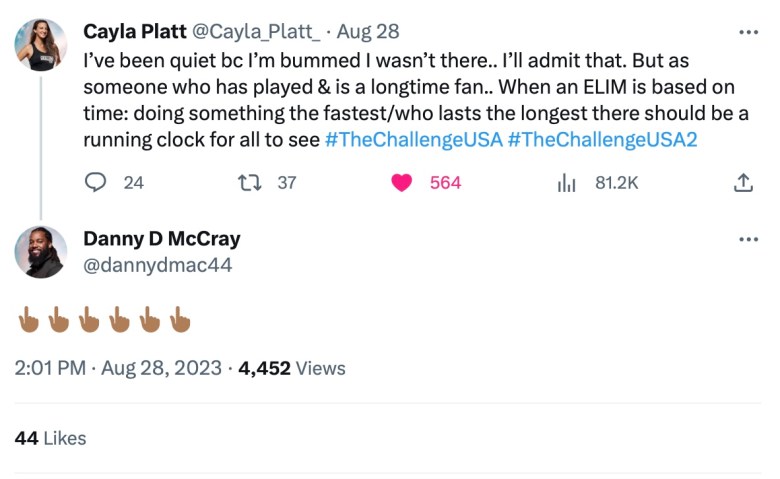Click the share upload icon
Image resolution: width=780 pixels, height=479 pixels.
pyautogui.click(x=743, y=182)
